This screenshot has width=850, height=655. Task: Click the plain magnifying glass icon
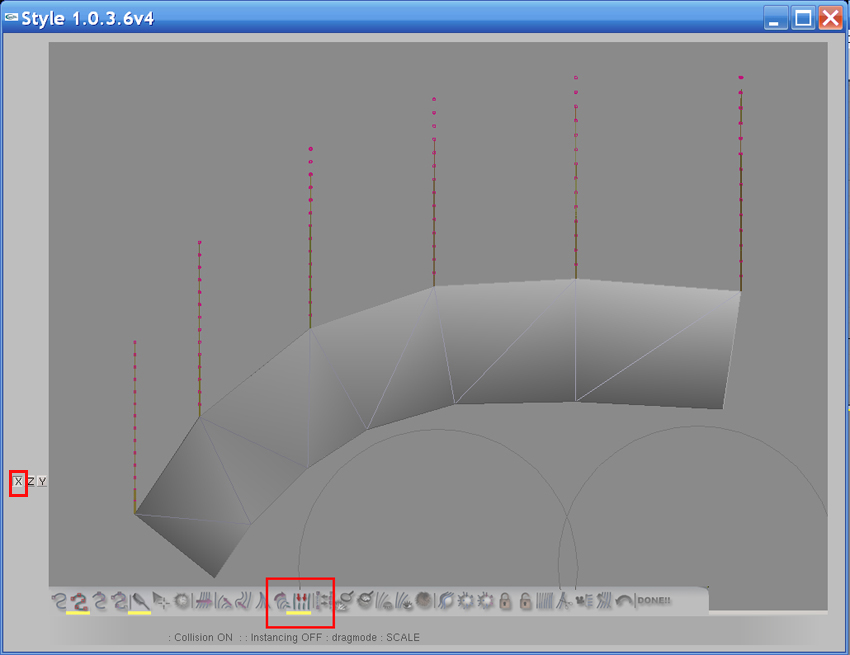point(366,600)
